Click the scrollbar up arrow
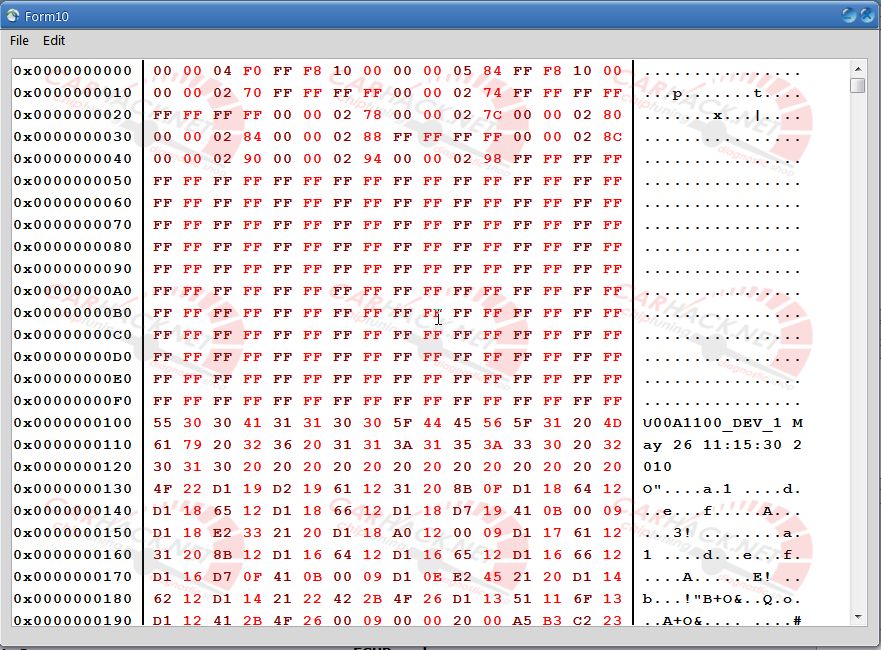The width and height of the screenshot is (881, 650). pyautogui.click(x=857, y=69)
